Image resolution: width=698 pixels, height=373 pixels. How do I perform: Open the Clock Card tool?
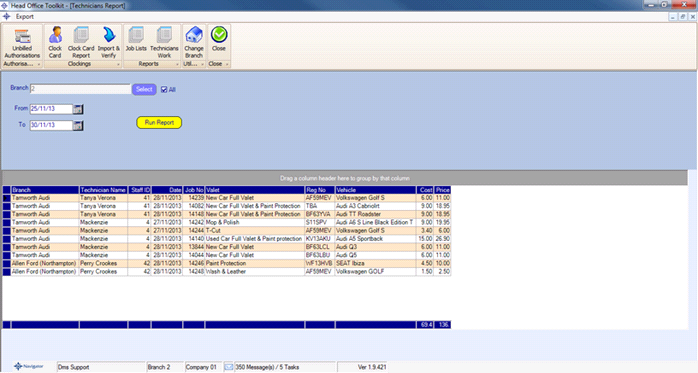(x=55, y=43)
